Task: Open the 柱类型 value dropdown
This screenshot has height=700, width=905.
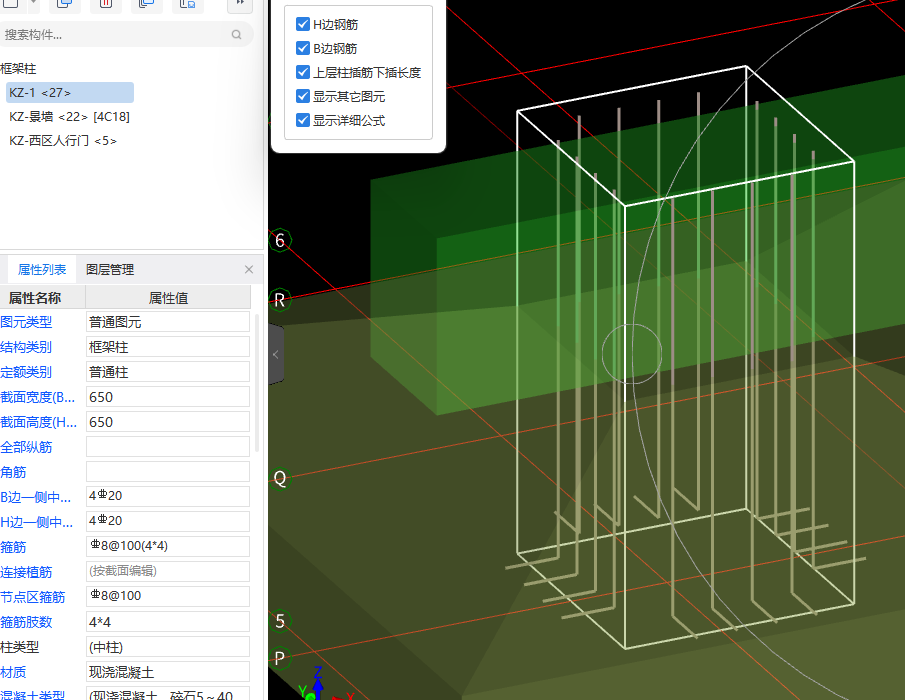Action: click(x=167, y=647)
